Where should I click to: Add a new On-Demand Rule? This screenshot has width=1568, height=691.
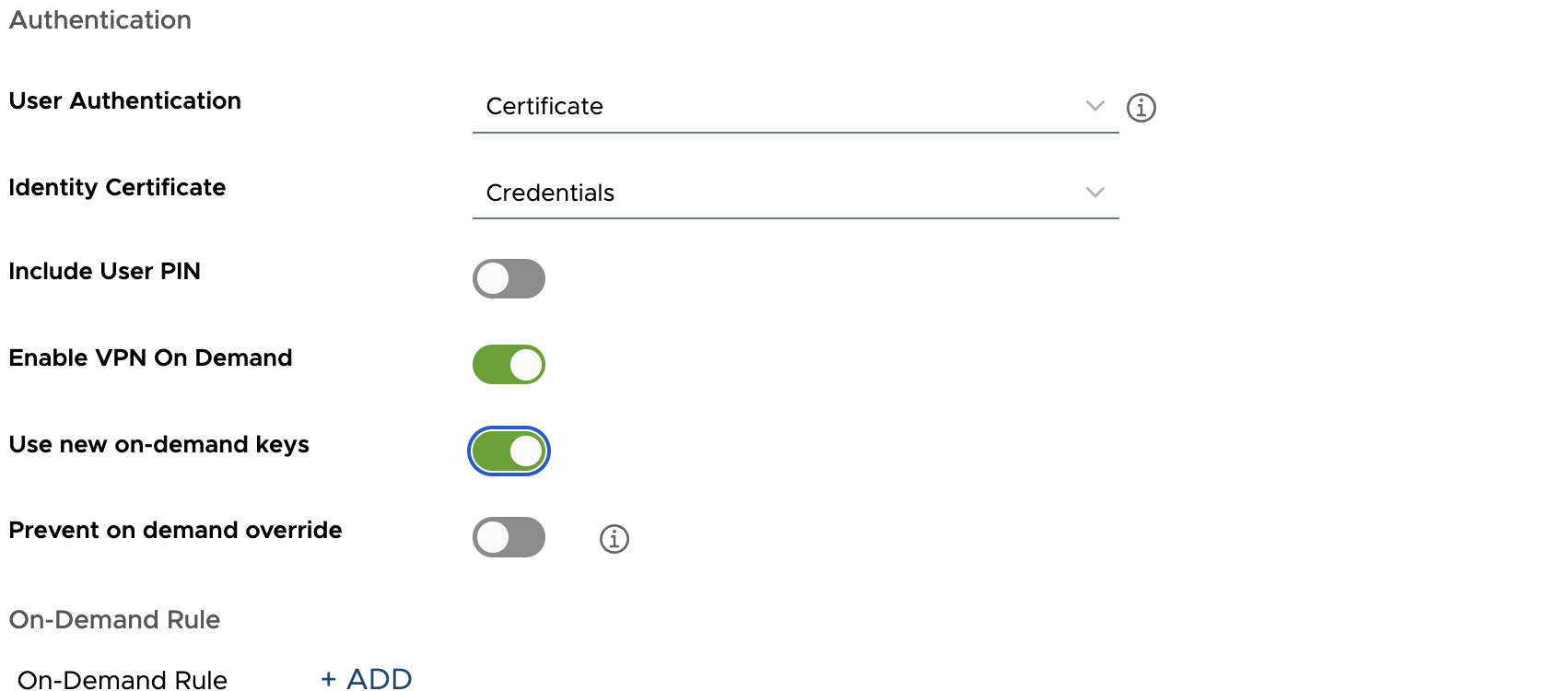coord(367,679)
